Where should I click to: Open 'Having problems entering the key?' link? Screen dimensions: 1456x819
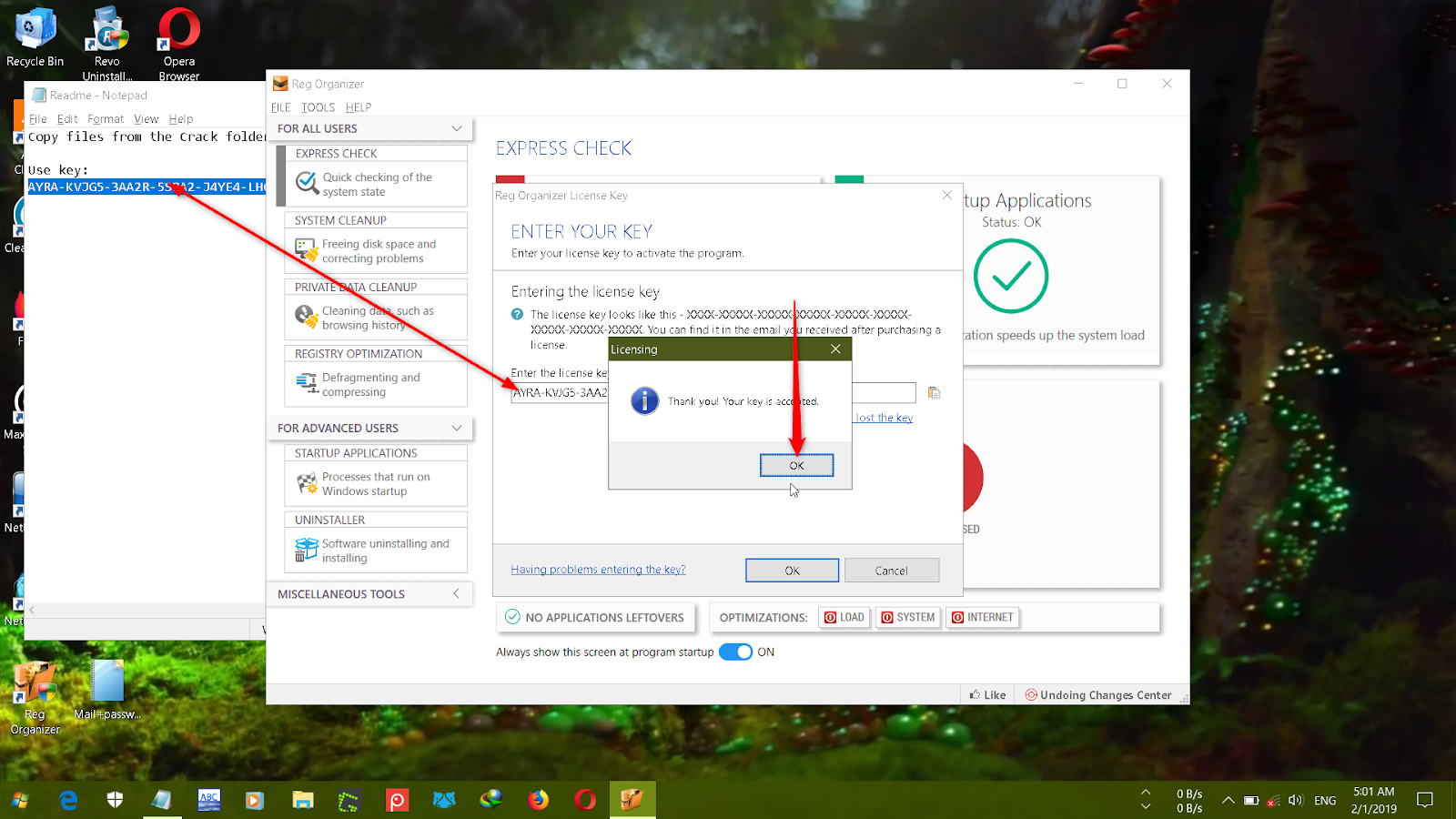[x=598, y=570]
